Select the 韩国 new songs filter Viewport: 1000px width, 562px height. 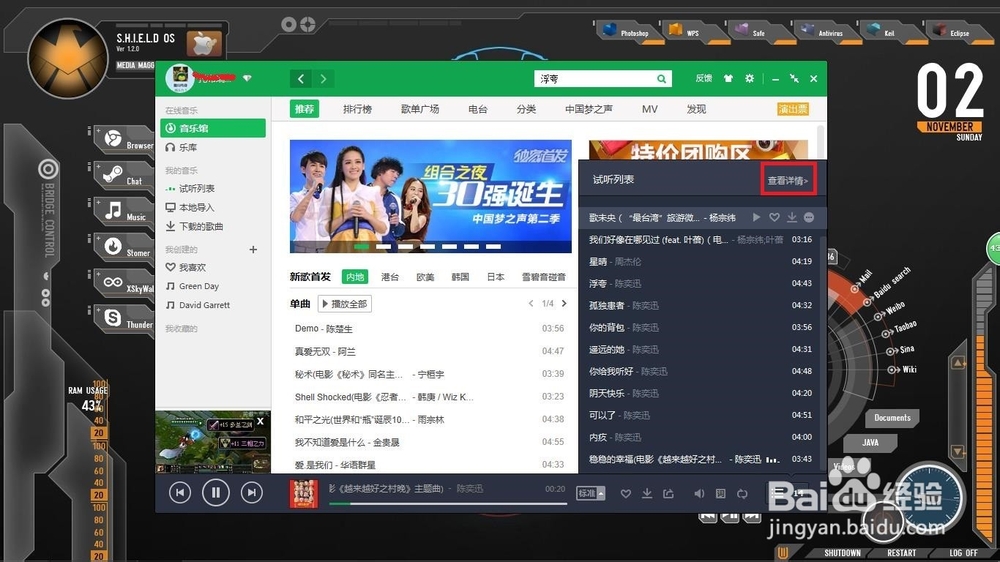coord(460,277)
